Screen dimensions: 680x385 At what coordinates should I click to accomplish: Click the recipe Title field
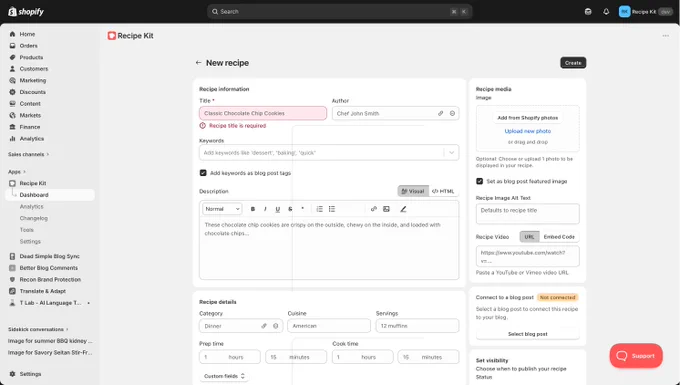click(x=263, y=113)
